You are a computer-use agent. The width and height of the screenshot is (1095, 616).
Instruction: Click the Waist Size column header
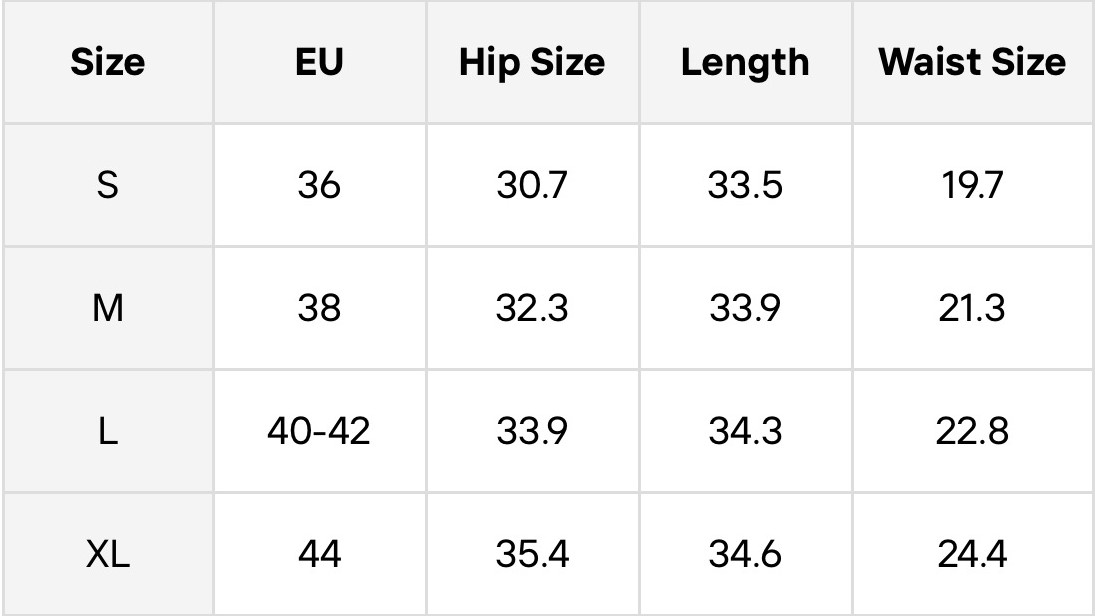pos(972,62)
